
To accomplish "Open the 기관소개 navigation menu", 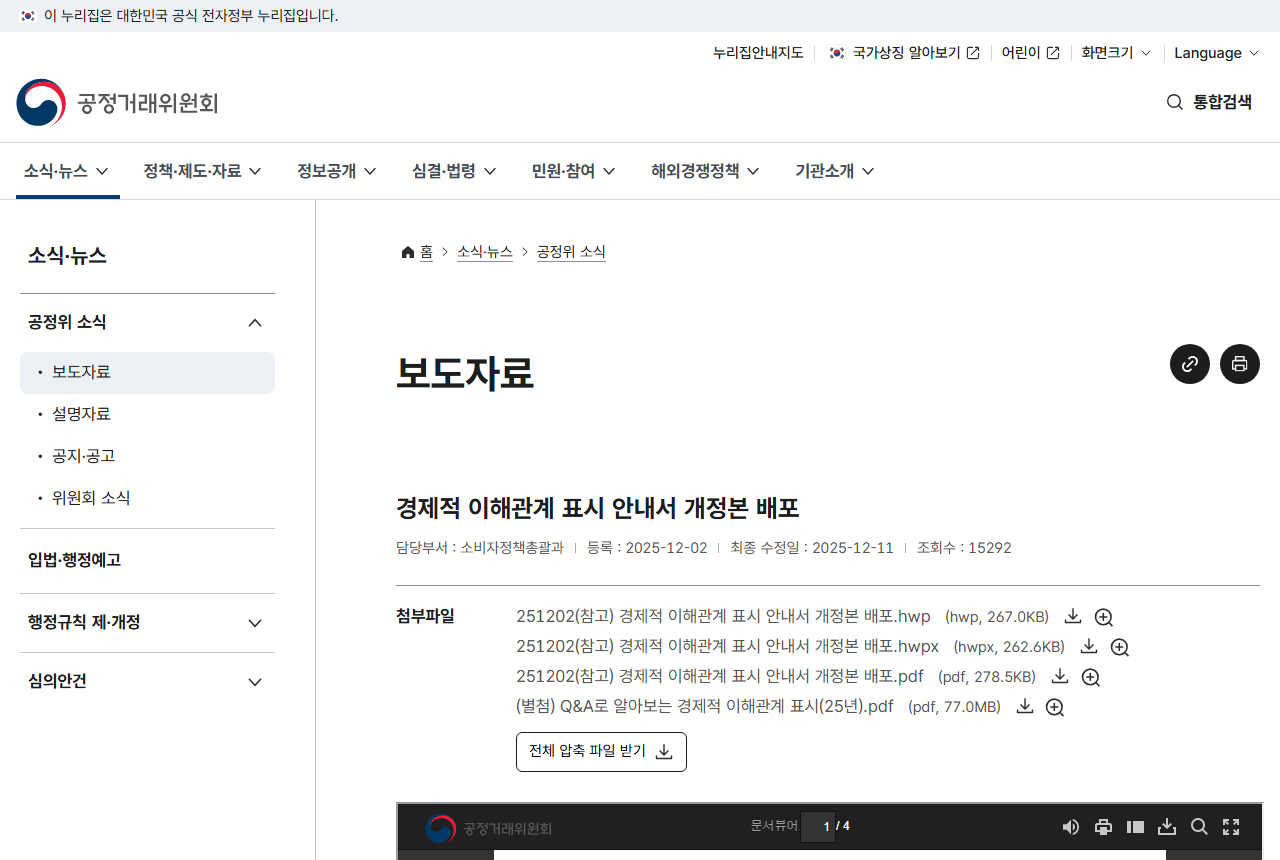I will click(x=835, y=171).
